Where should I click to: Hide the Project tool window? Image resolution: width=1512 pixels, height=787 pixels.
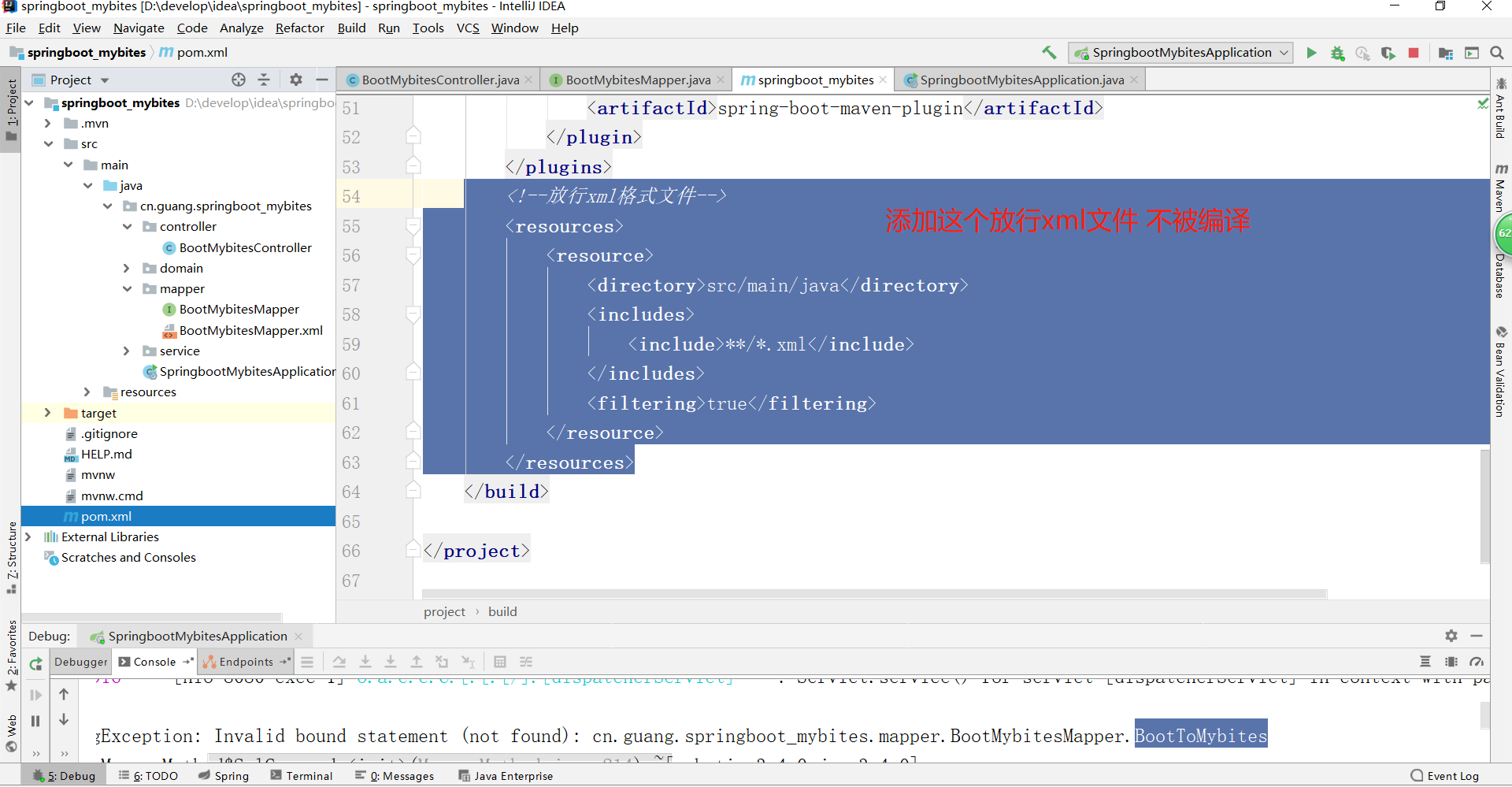click(x=322, y=80)
